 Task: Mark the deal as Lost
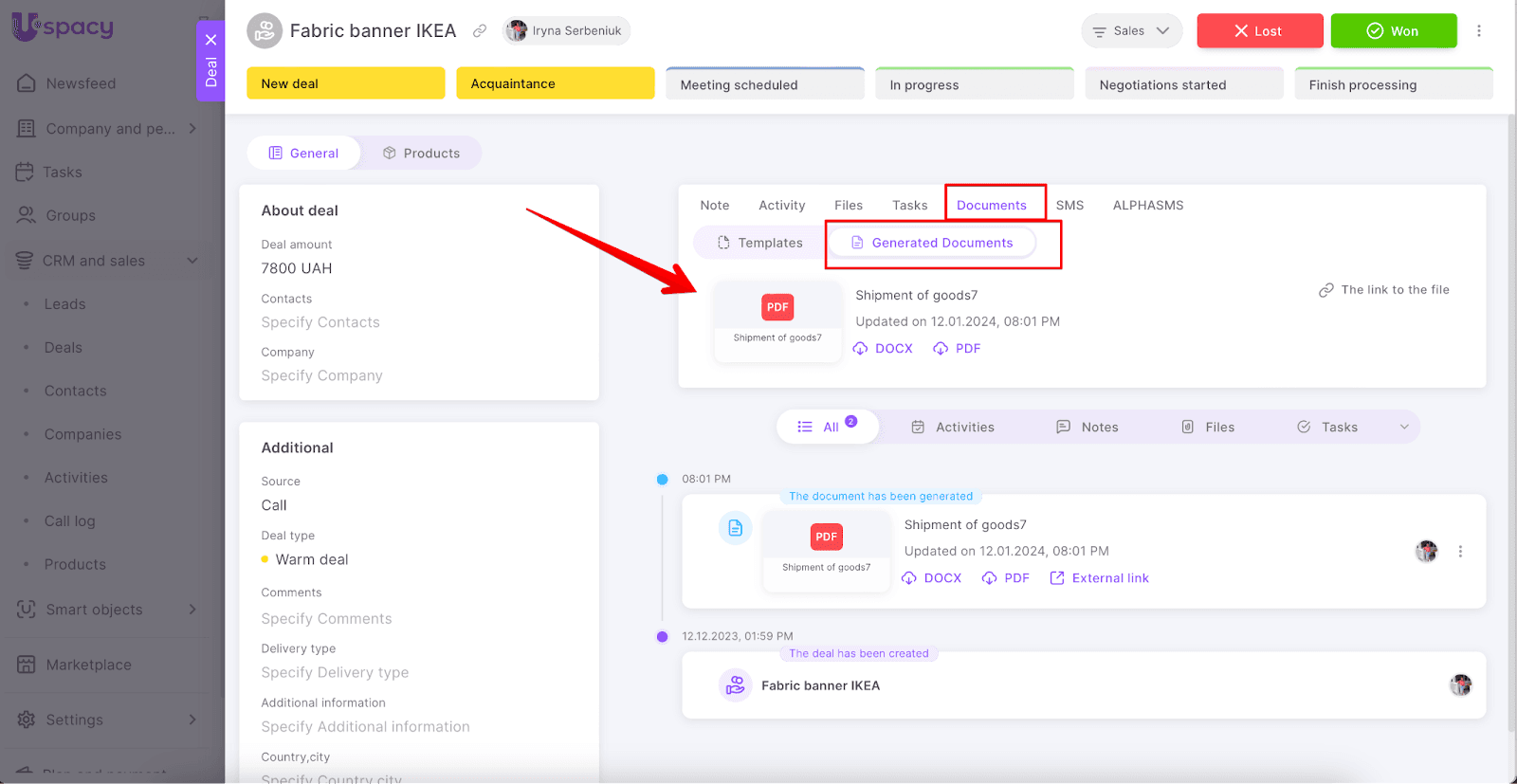click(1259, 31)
